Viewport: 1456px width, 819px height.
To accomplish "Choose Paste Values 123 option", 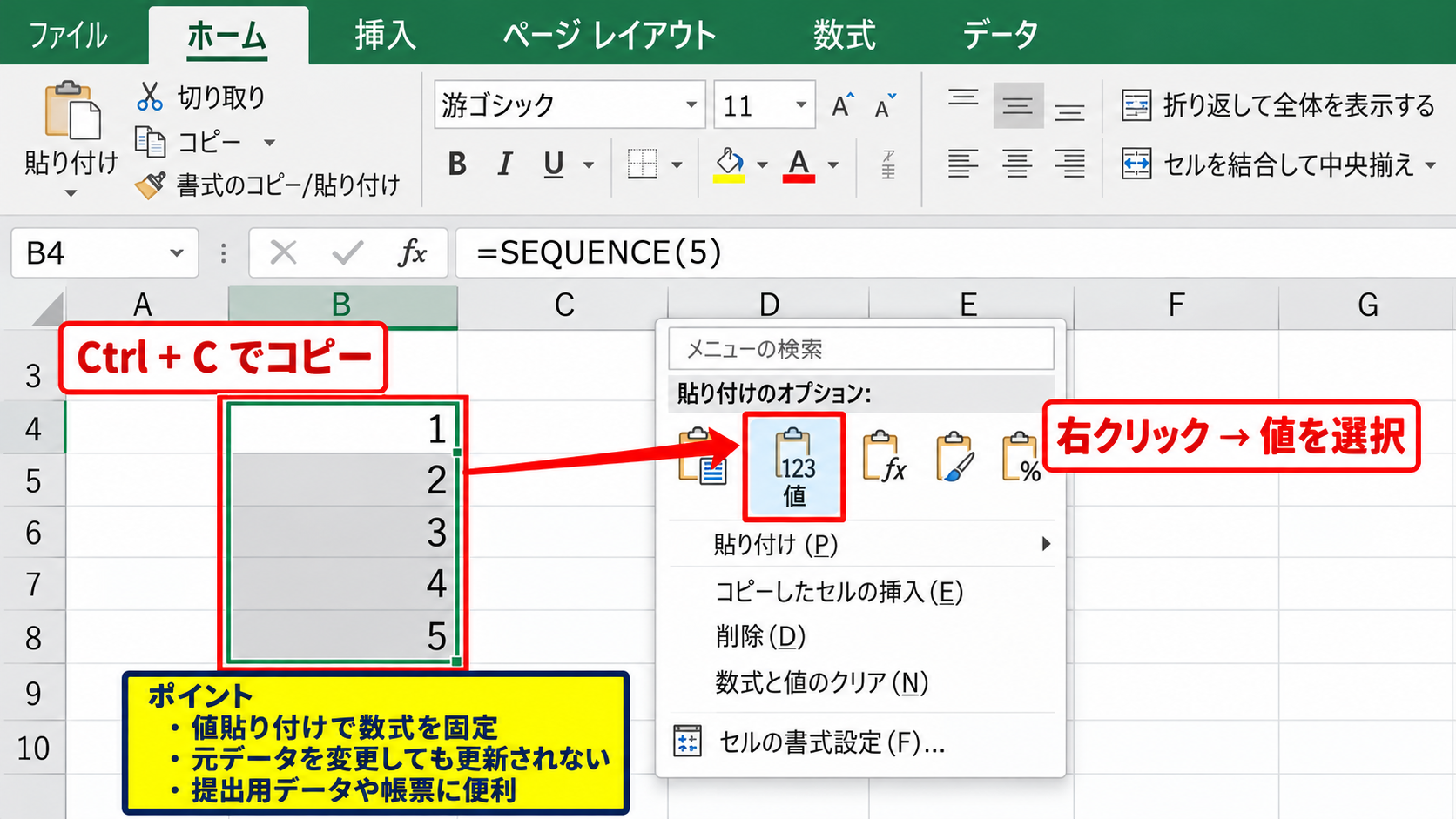I will pyautogui.click(x=794, y=467).
